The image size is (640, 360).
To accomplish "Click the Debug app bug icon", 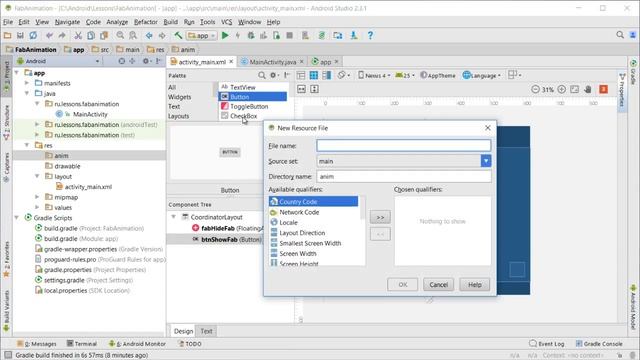I will [251, 36].
